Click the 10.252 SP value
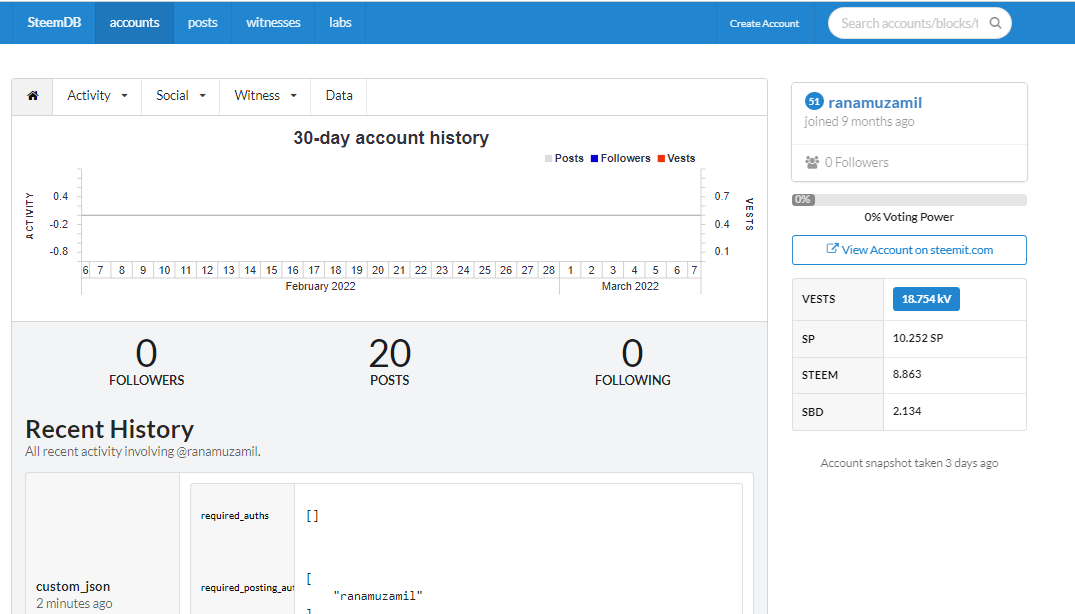The height and width of the screenshot is (614, 1075). (x=918, y=338)
